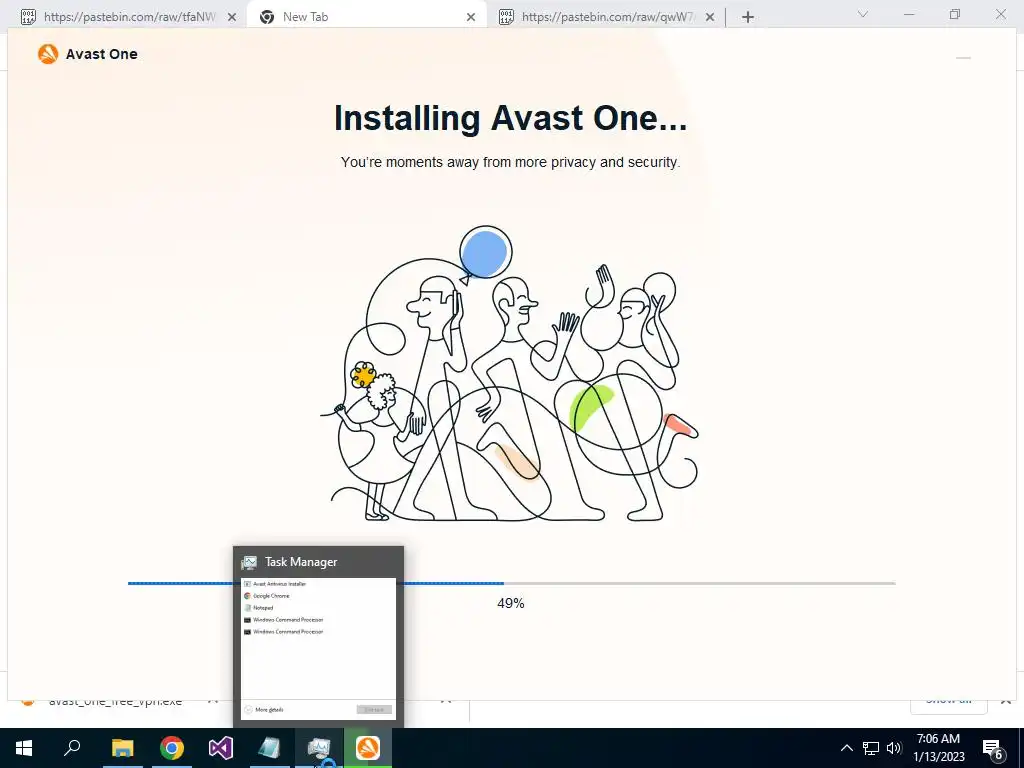Screen dimensions: 1024x768
Task: Switch to the New Tab browser tab
Action: pos(366,17)
